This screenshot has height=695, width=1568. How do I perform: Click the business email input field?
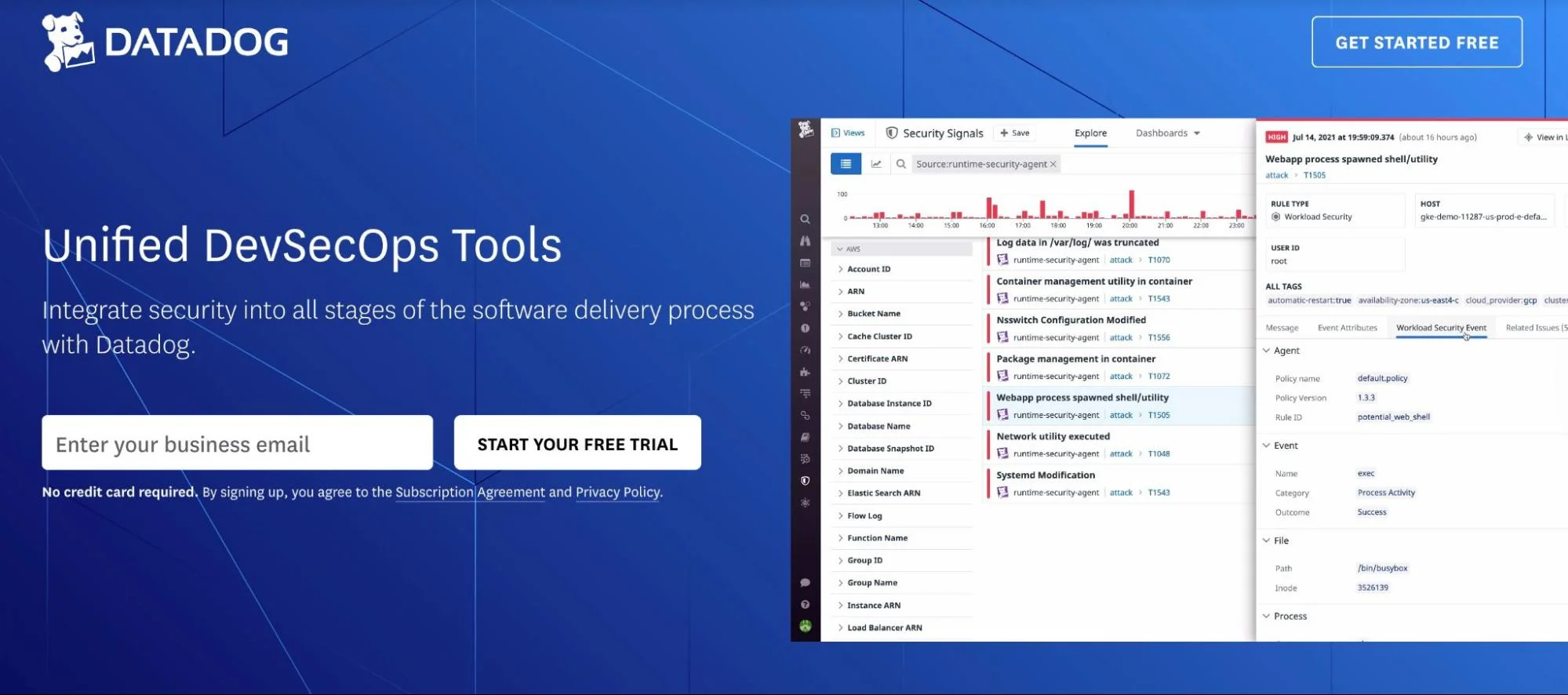tap(237, 443)
